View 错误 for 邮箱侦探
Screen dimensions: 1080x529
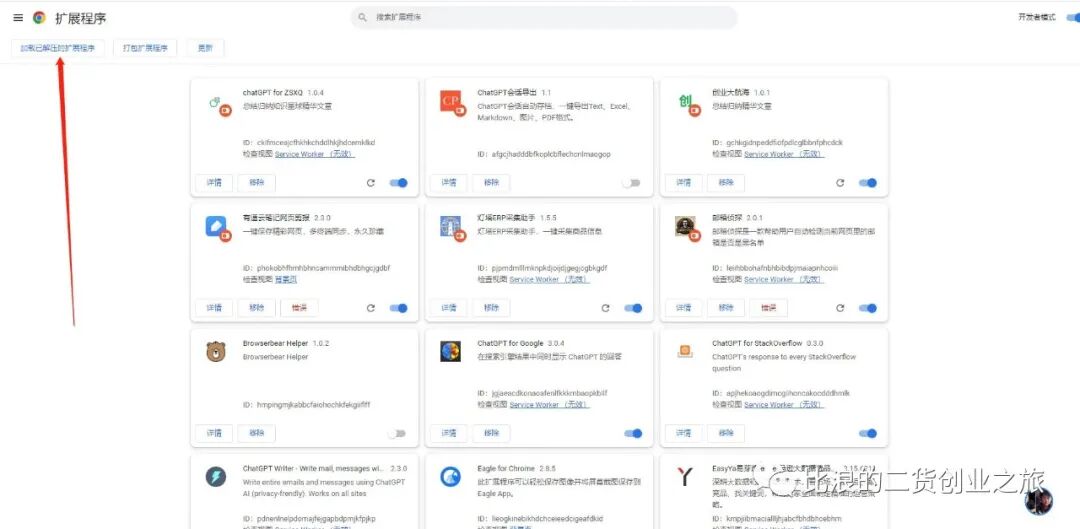(x=768, y=308)
